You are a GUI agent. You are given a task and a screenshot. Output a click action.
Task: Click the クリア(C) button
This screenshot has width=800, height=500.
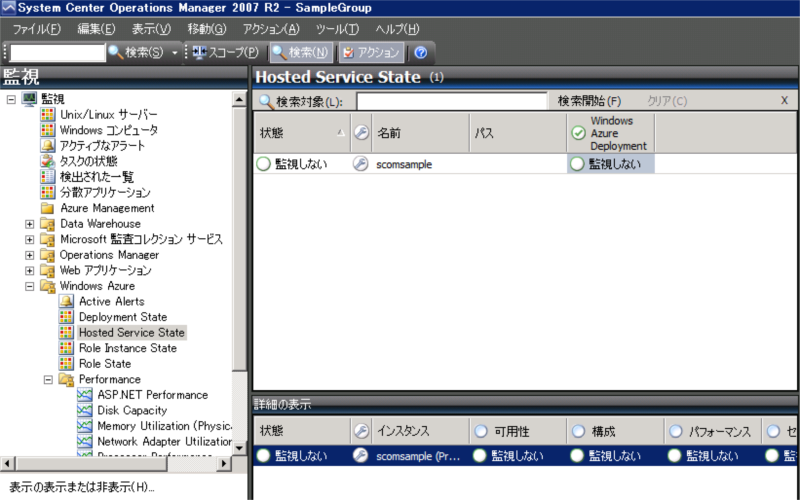pyautogui.click(x=667, y=101)
